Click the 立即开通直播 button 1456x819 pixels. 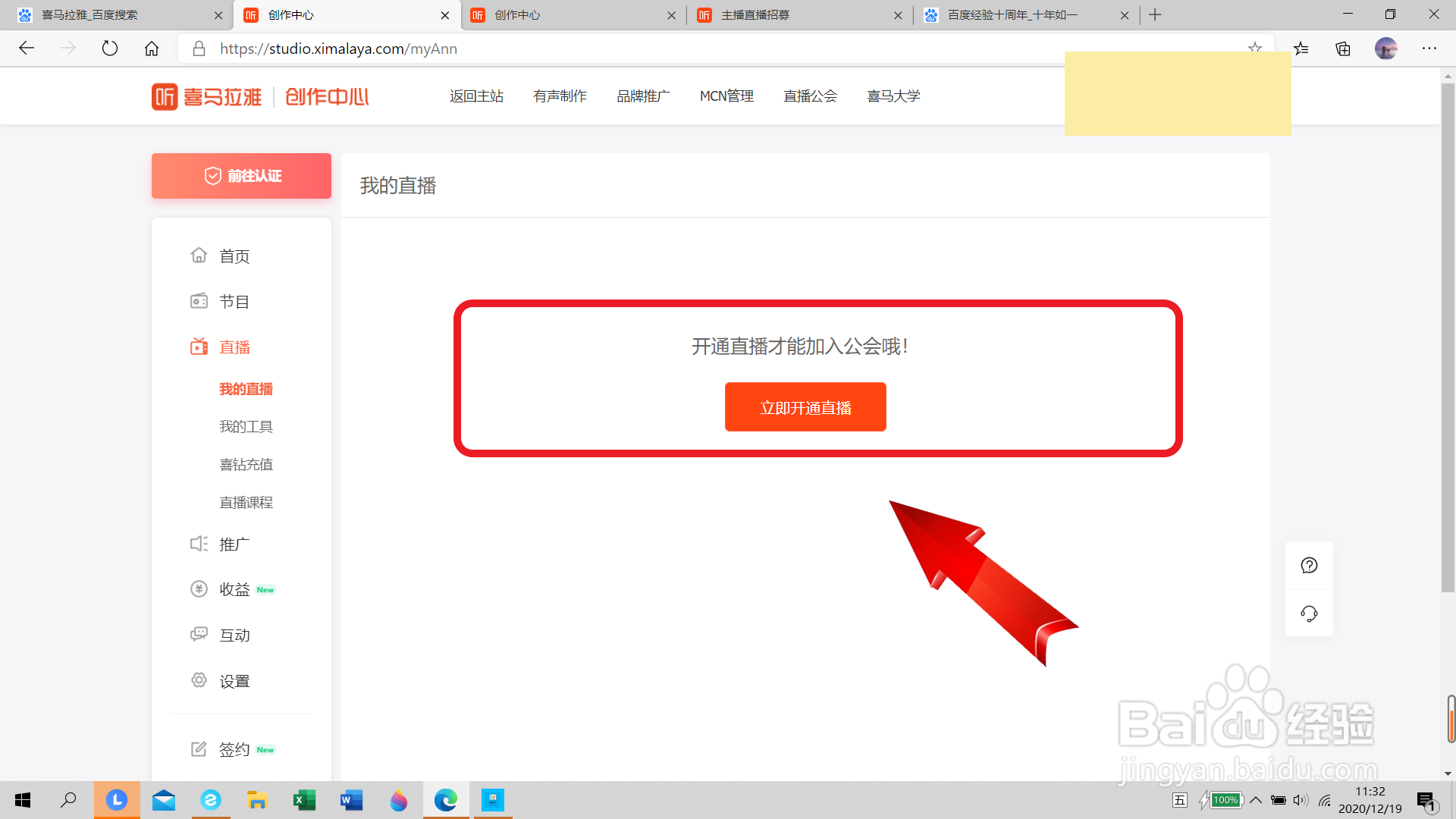click(x=805, y=407)
